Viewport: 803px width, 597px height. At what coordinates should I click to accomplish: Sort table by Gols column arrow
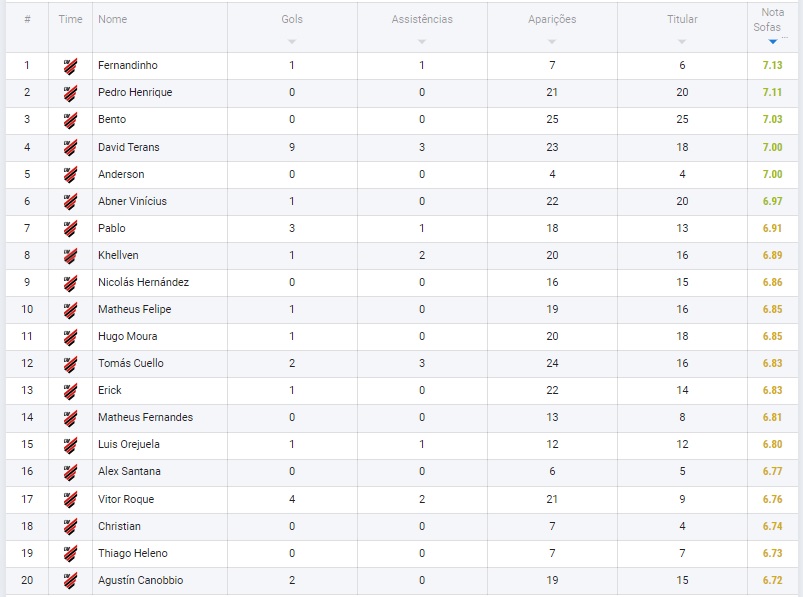click(292, 41)
